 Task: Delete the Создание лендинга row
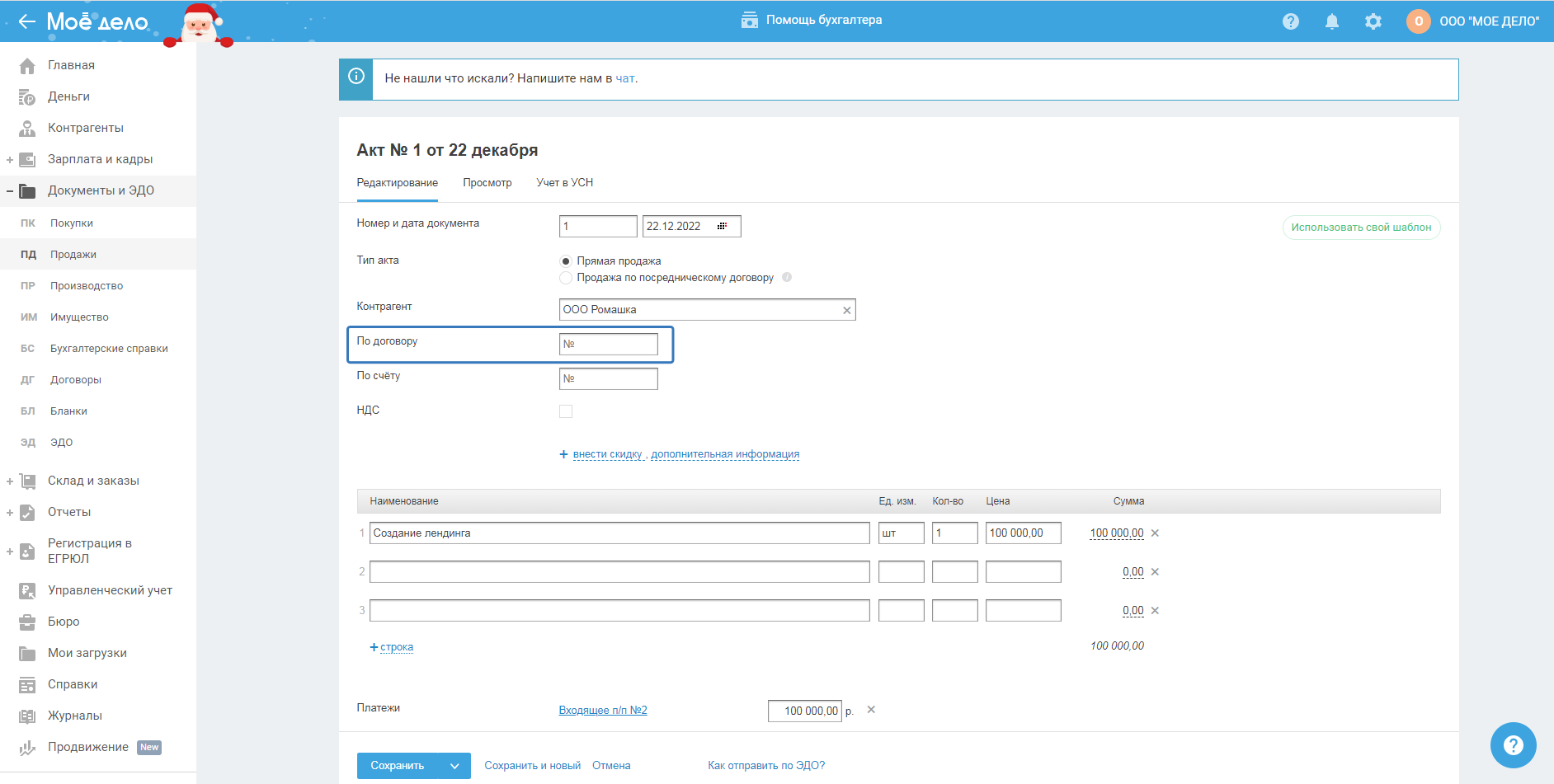[x=1155, y=533]
